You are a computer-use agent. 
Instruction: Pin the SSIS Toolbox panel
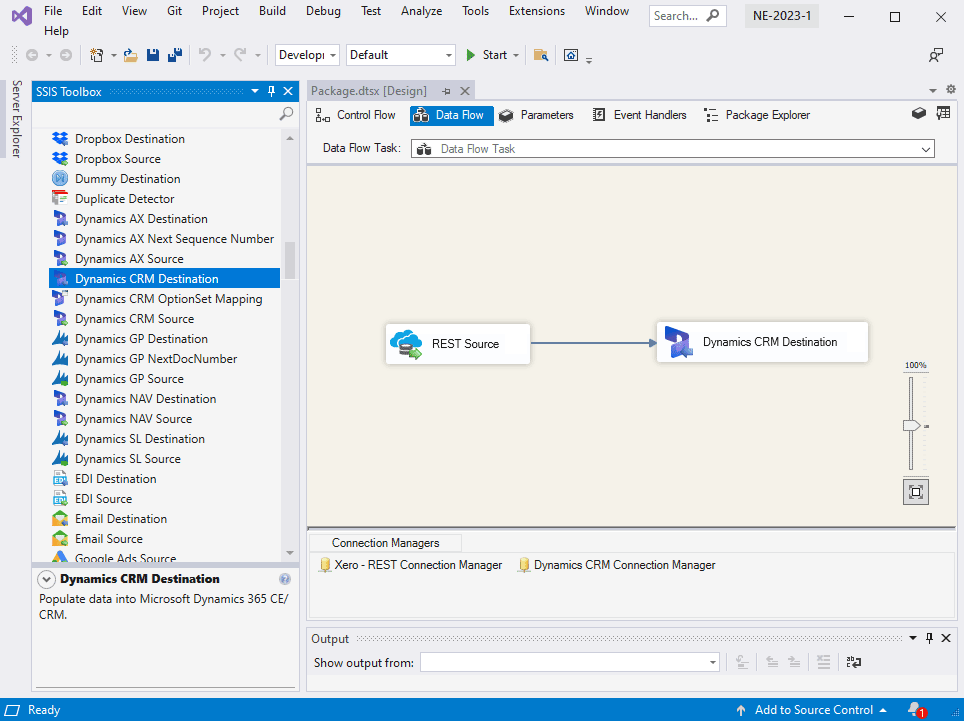[x=271, y=92]
